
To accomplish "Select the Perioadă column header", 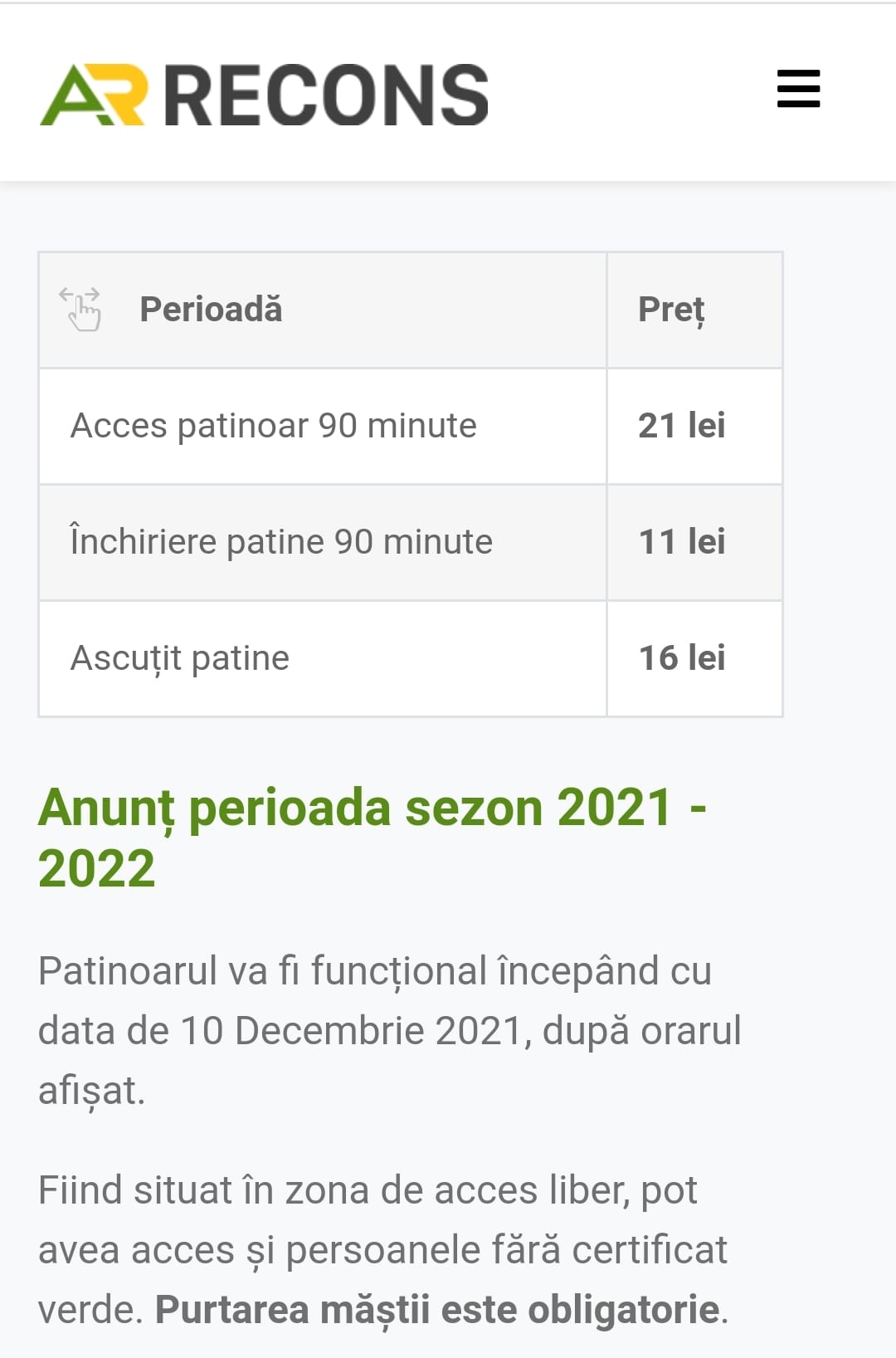I will (211, 310).
